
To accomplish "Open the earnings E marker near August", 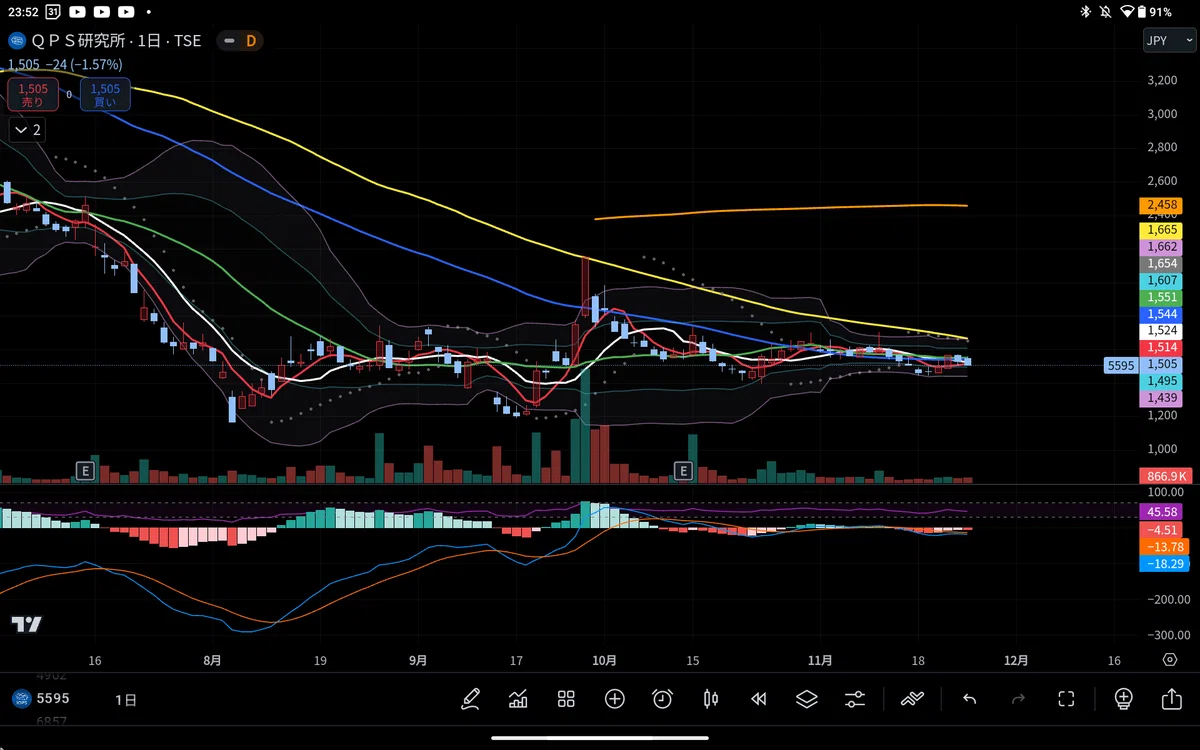I will pos(86,470).
